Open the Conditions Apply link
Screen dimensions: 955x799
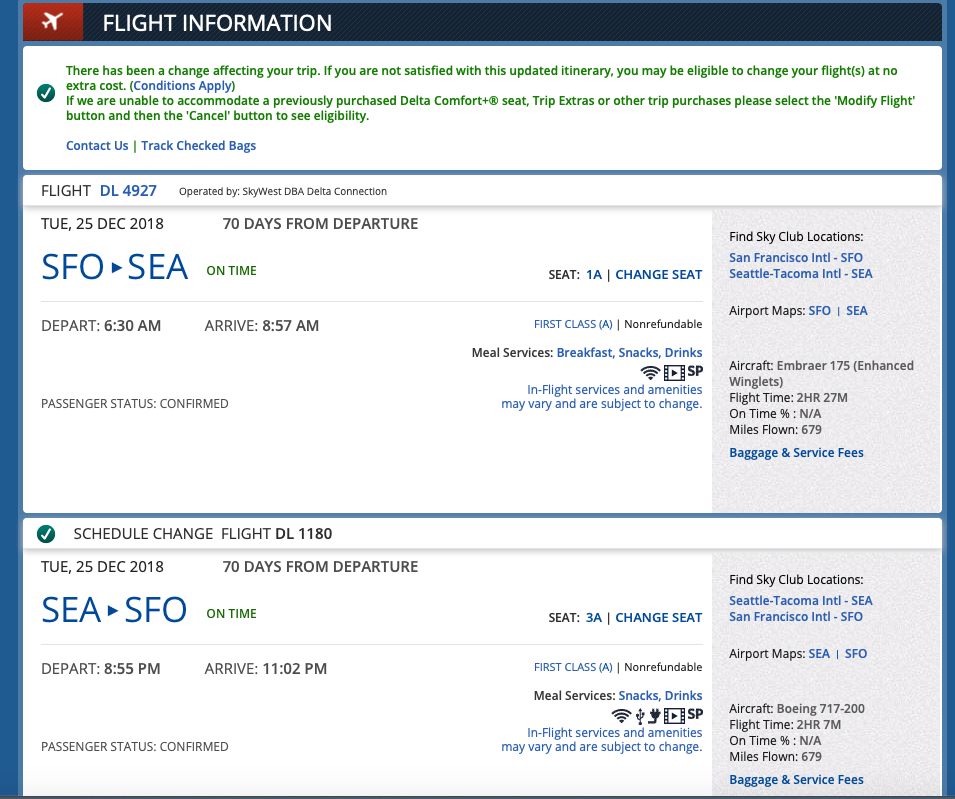pyautogui.click(x=182, y=86)
